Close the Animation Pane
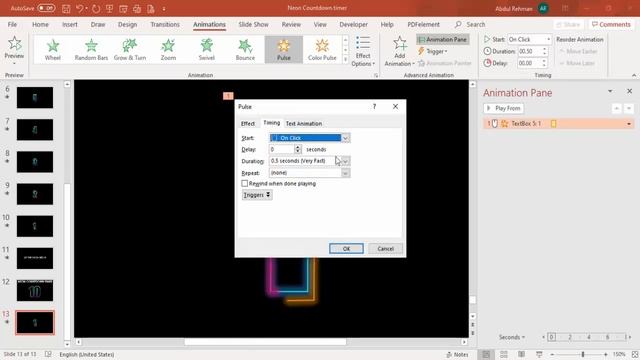This screenshot has width=640, height=360. (629, 91)
